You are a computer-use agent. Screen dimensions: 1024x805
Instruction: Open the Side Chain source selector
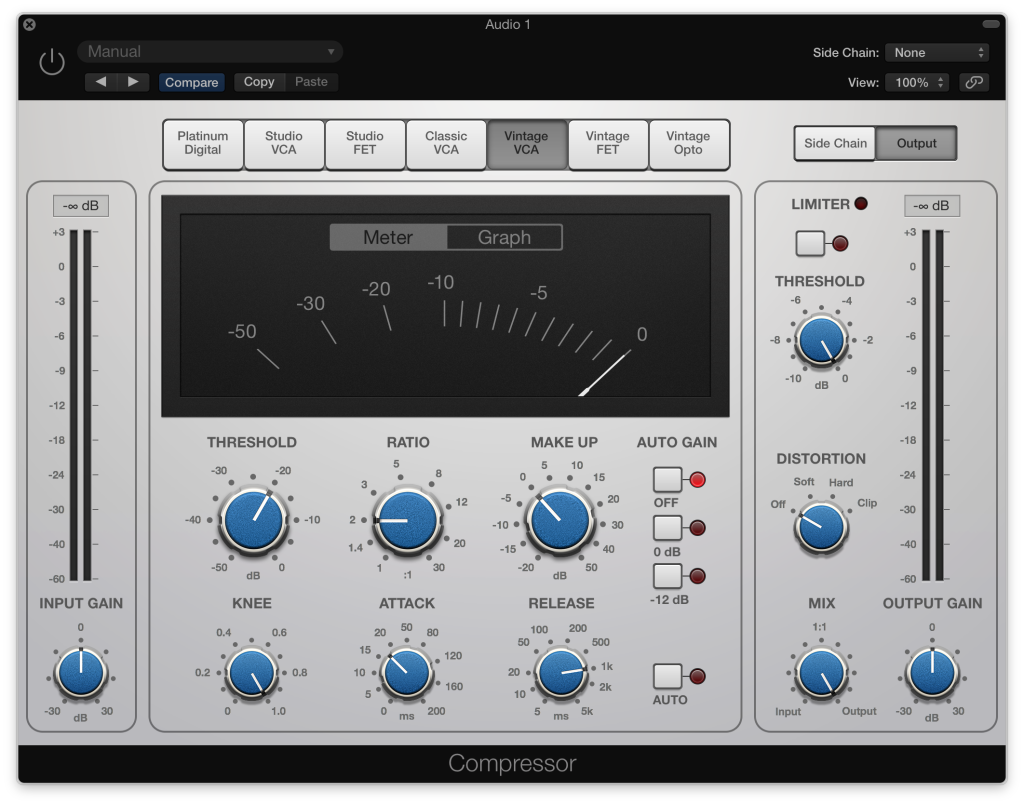(937, 52)
